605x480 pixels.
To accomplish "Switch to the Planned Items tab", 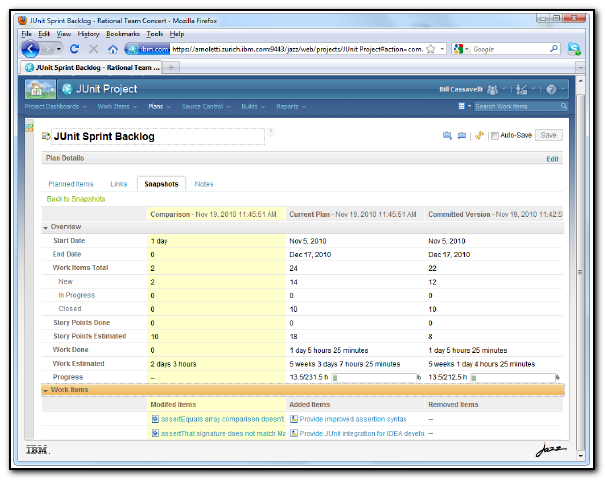I will coord(71,184).
